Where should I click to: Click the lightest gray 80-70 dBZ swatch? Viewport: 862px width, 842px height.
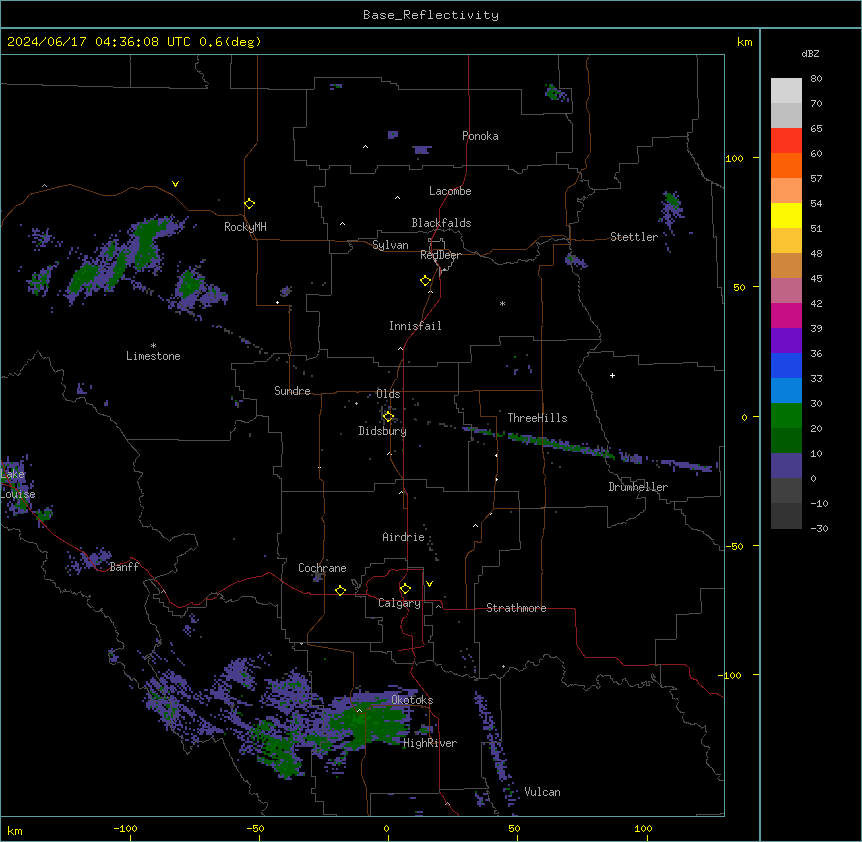coord(786,91)
